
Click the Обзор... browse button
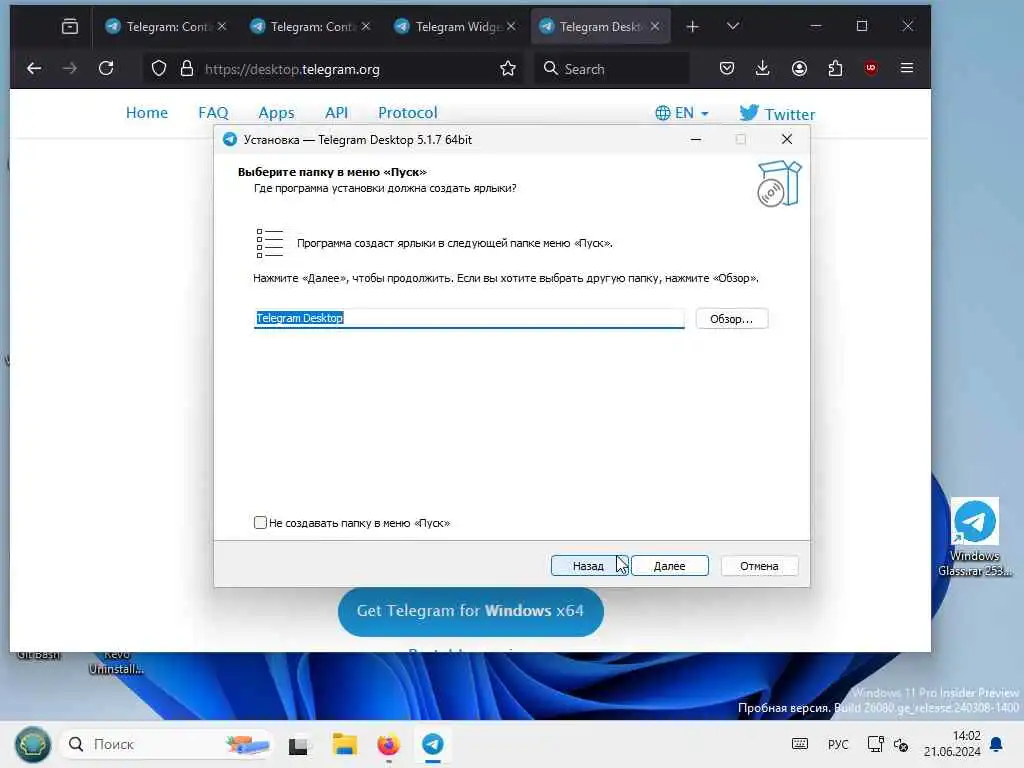(x=731, y=319)
